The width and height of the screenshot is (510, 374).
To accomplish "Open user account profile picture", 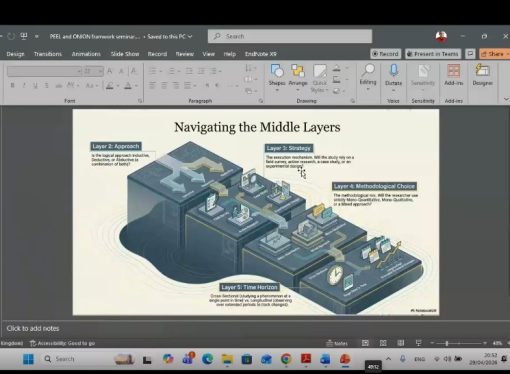I will [441, 36].
